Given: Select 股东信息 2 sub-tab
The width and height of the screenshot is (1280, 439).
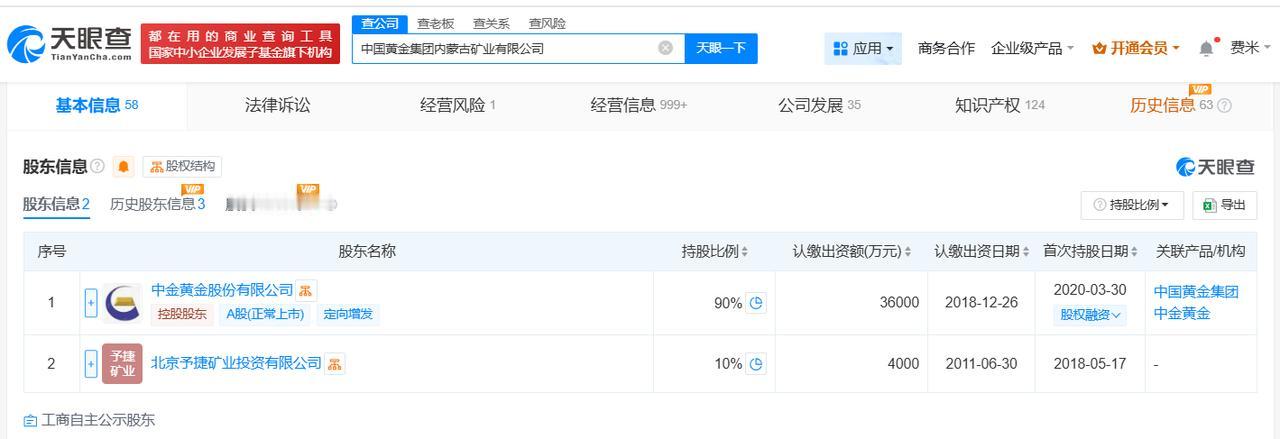Looking at the screenshot, I should point(57,204).
